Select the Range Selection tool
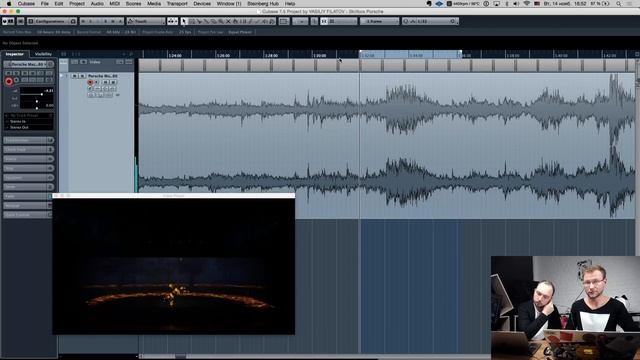640x360 pixels. click(191, 21)
